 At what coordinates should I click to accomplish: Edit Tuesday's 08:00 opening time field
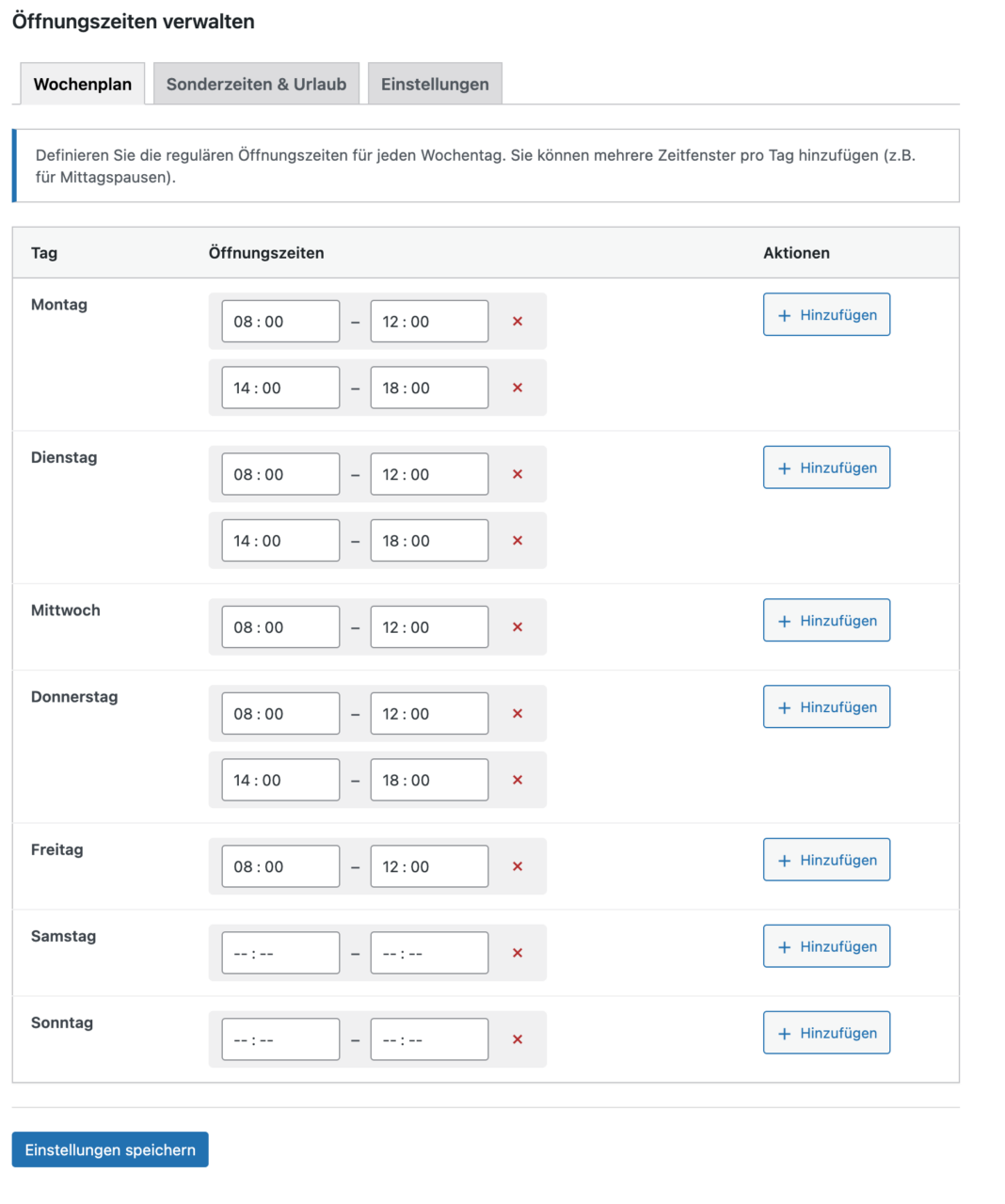point(280,474)
